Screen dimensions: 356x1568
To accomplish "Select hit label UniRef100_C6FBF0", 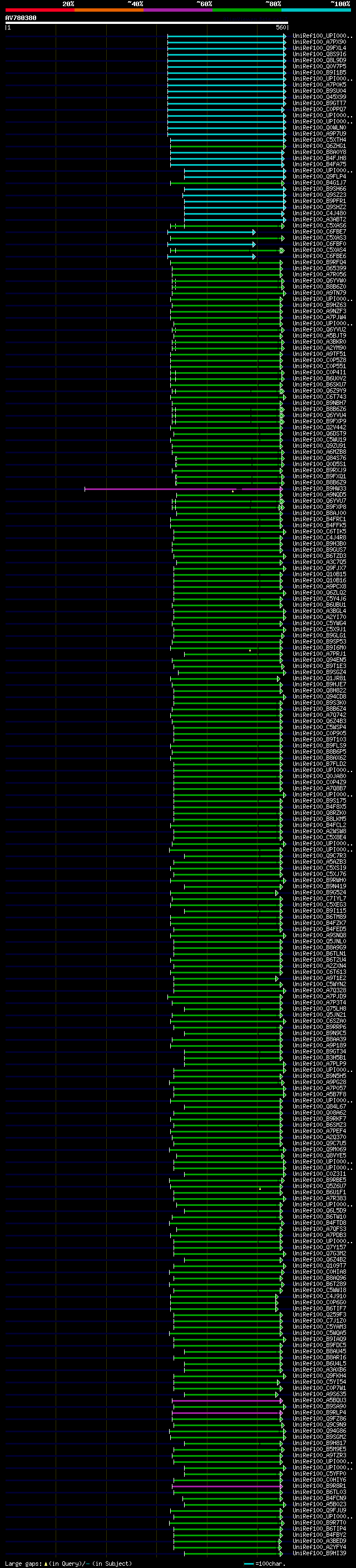I will coord(319,244).
